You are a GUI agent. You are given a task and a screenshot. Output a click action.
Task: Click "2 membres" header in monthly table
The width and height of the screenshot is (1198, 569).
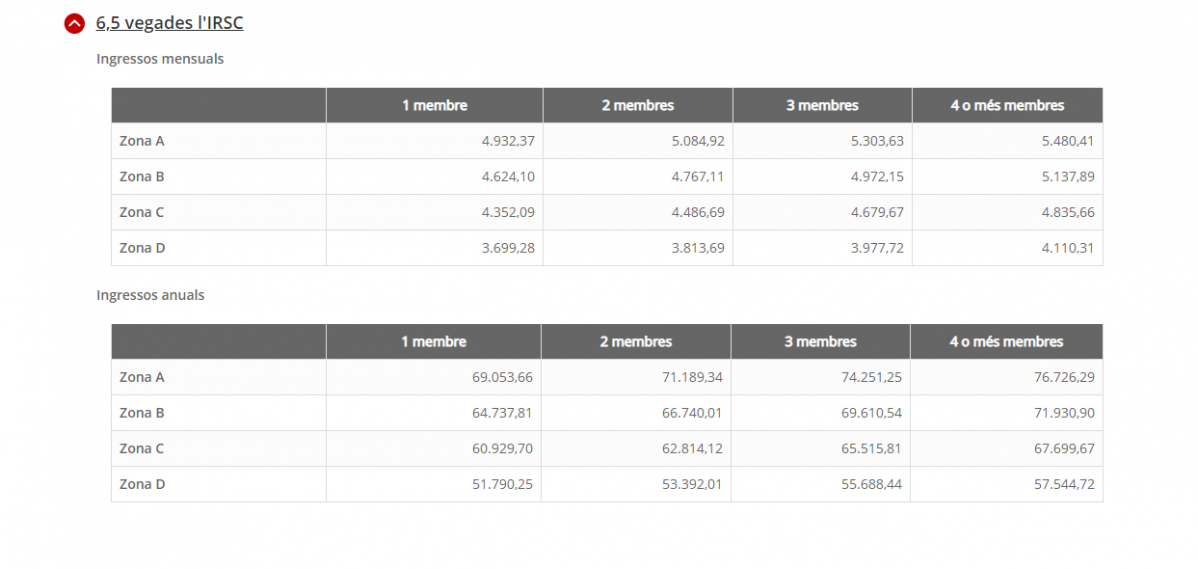coord(638,105)
